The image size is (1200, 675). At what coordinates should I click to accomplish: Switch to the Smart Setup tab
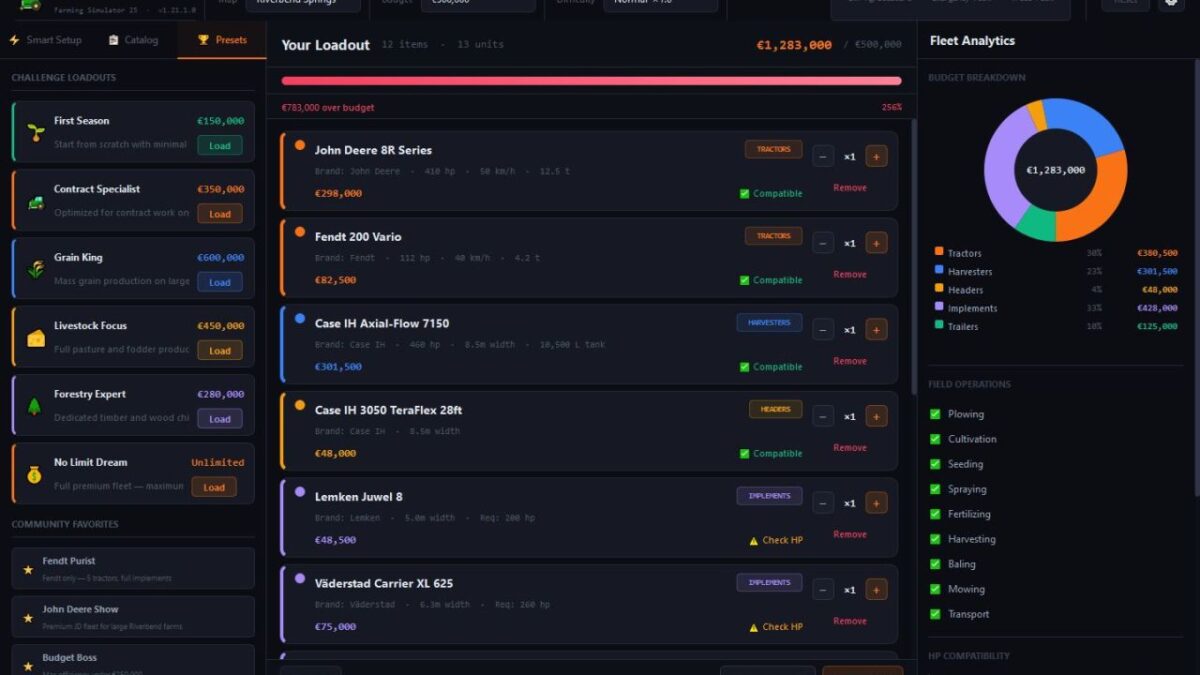[x=45, y=40]
